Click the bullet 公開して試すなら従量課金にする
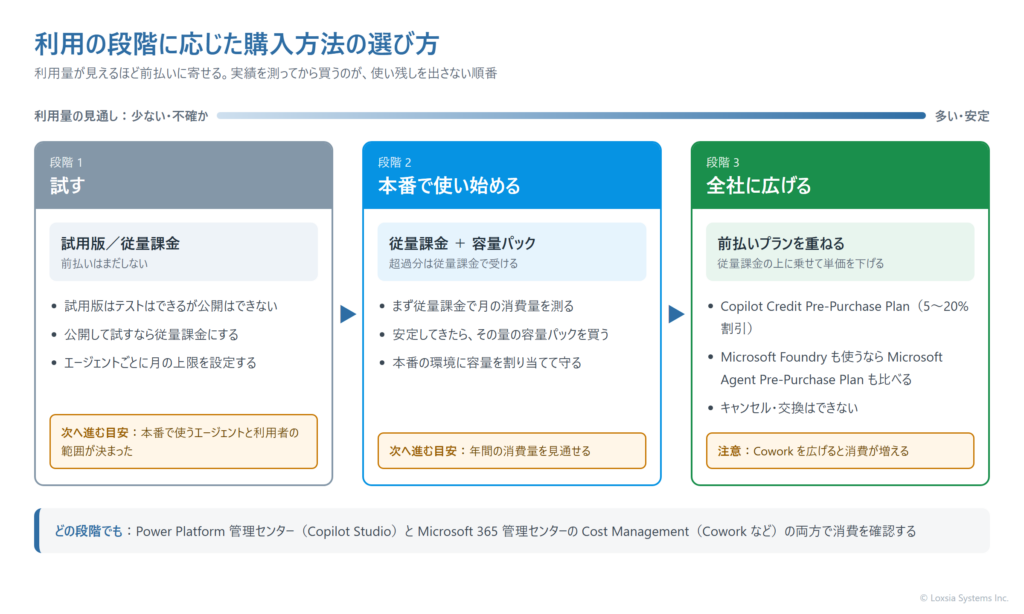 pos(151,334)
